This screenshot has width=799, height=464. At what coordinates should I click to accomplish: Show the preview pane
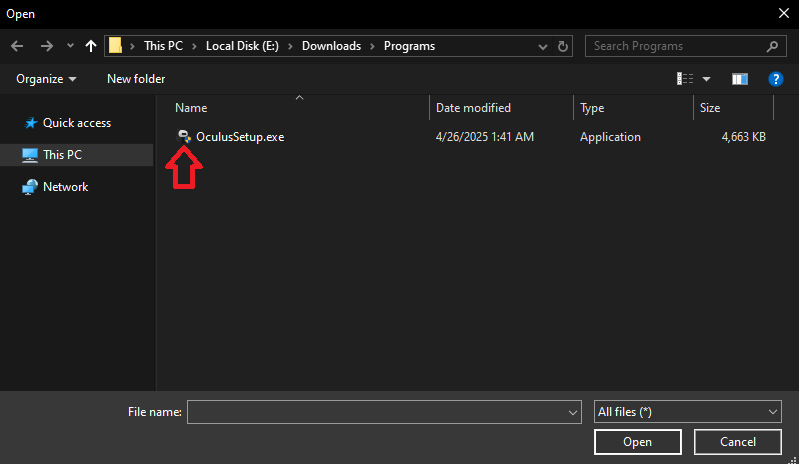[740, 79]
